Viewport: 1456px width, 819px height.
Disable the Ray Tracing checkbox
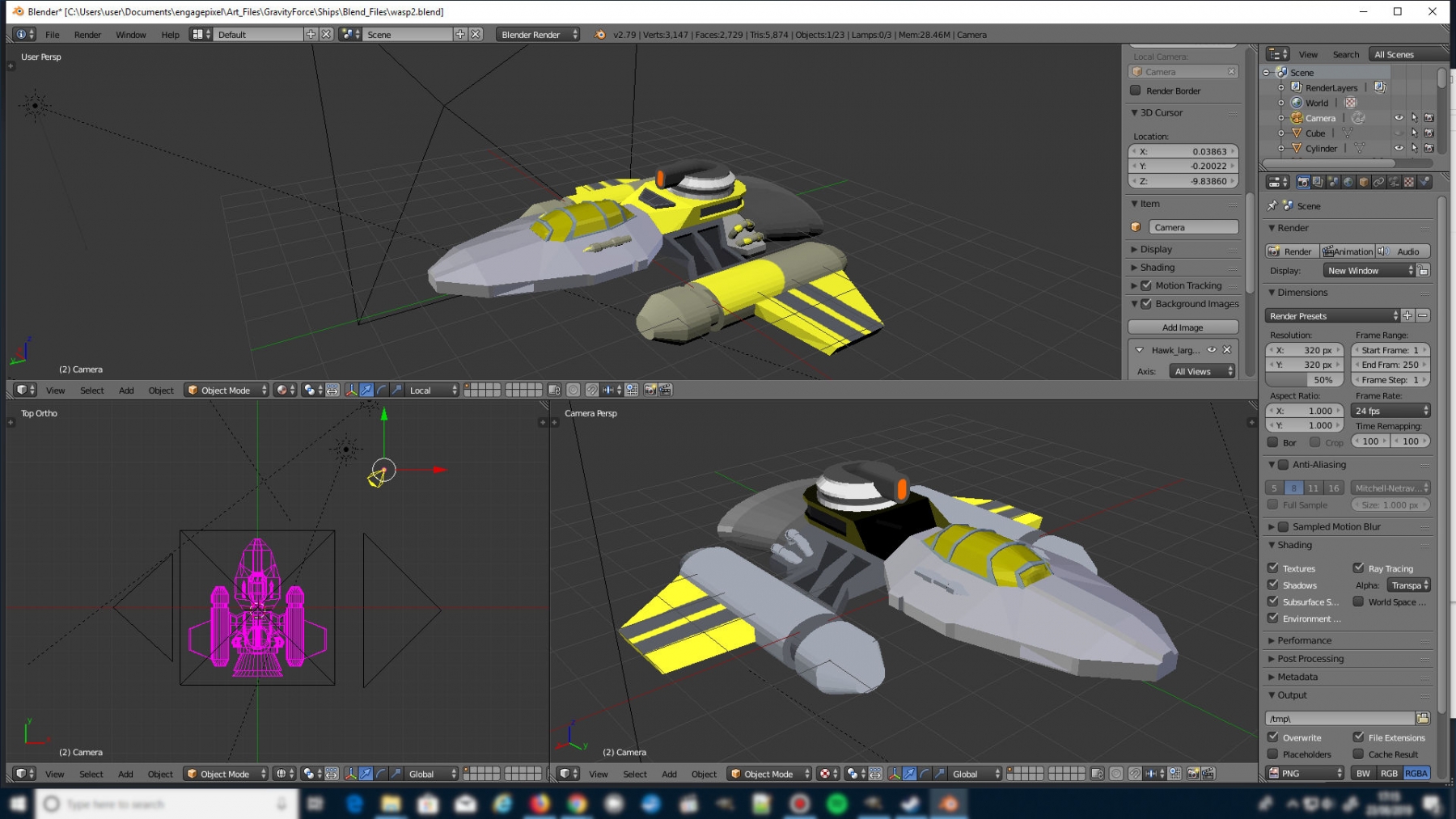pyautogui.click(x=1359, y=568)
